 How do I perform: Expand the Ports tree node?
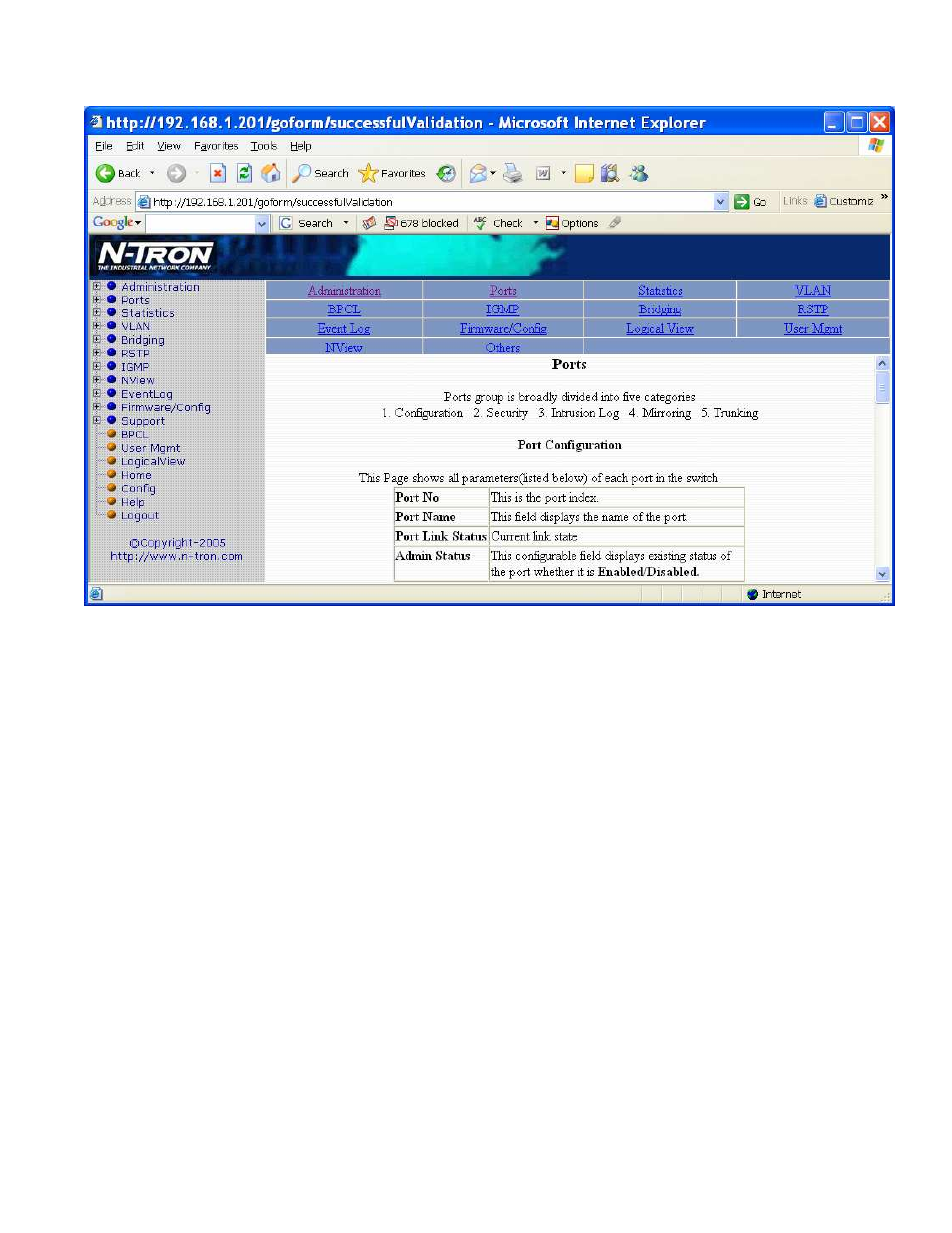[97, 299]
